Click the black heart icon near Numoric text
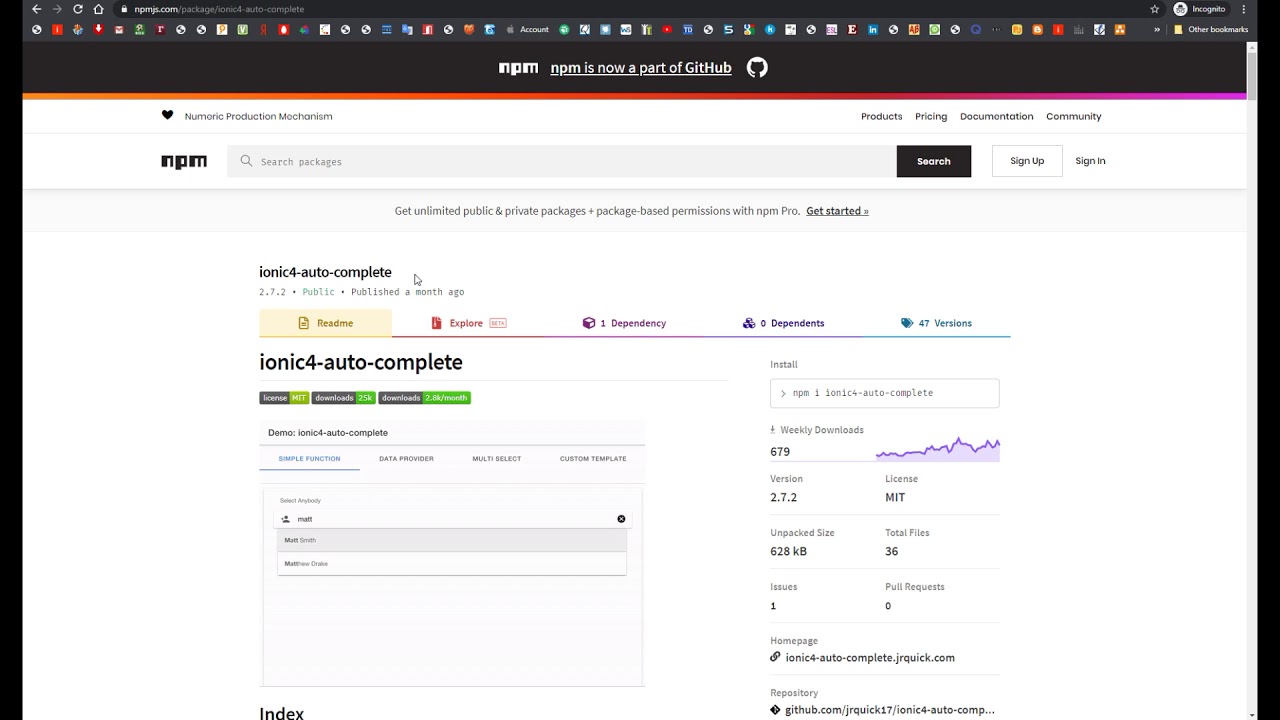Image resolution: width=1280 pixels, height=720 pixels. (167, 115)
